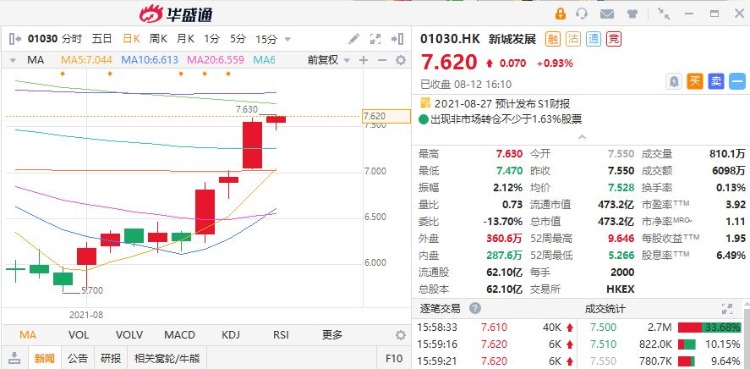Screen dimensions: 750x369
Task: Switch to the 周K tab
Action: pos(158,39)
